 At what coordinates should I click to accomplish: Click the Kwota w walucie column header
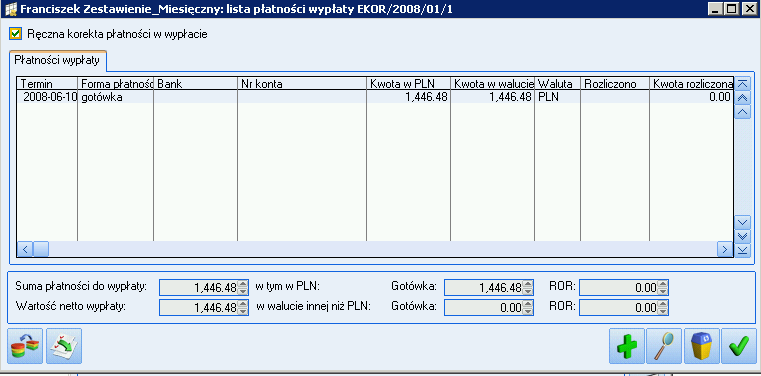[492, 83]
